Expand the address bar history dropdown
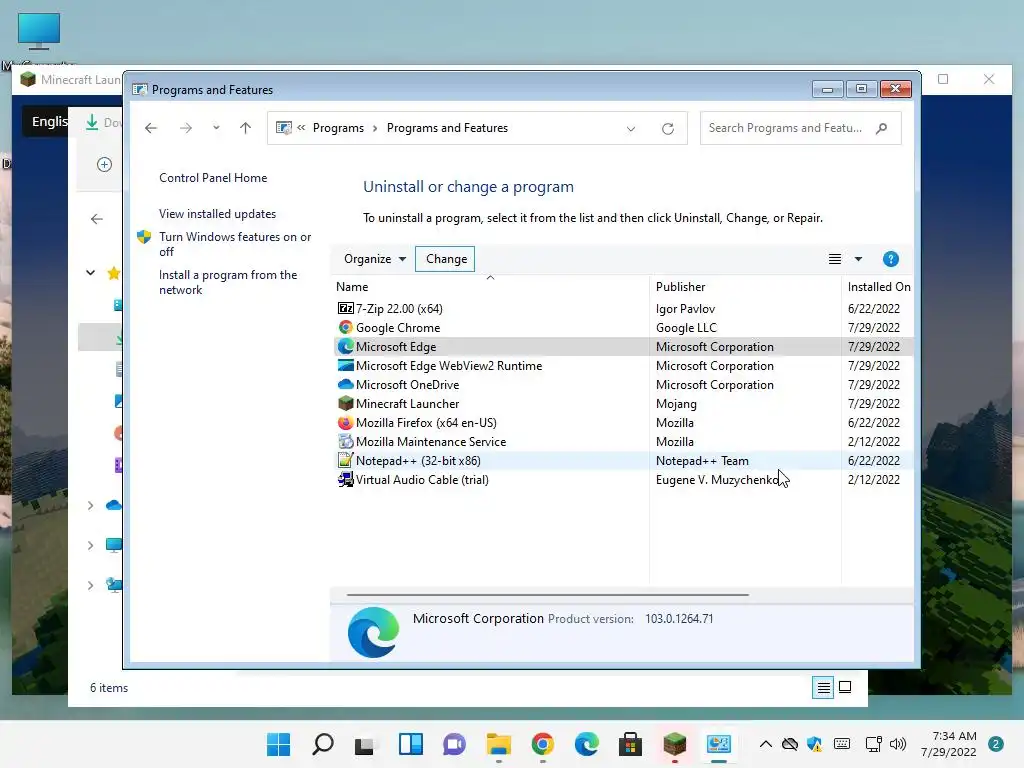The height and width of the screenshot is (768, 1024). [x=631, y=129]
